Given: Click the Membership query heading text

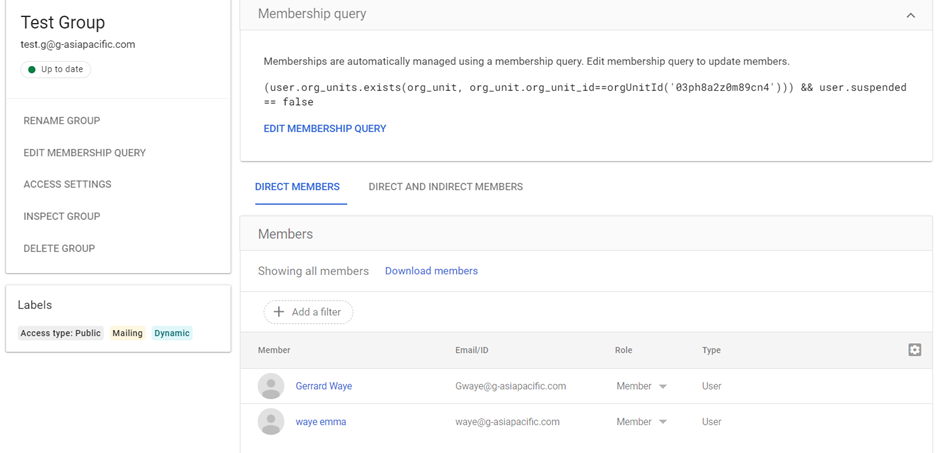Looking at the screenshot, I should coord(312,13).
